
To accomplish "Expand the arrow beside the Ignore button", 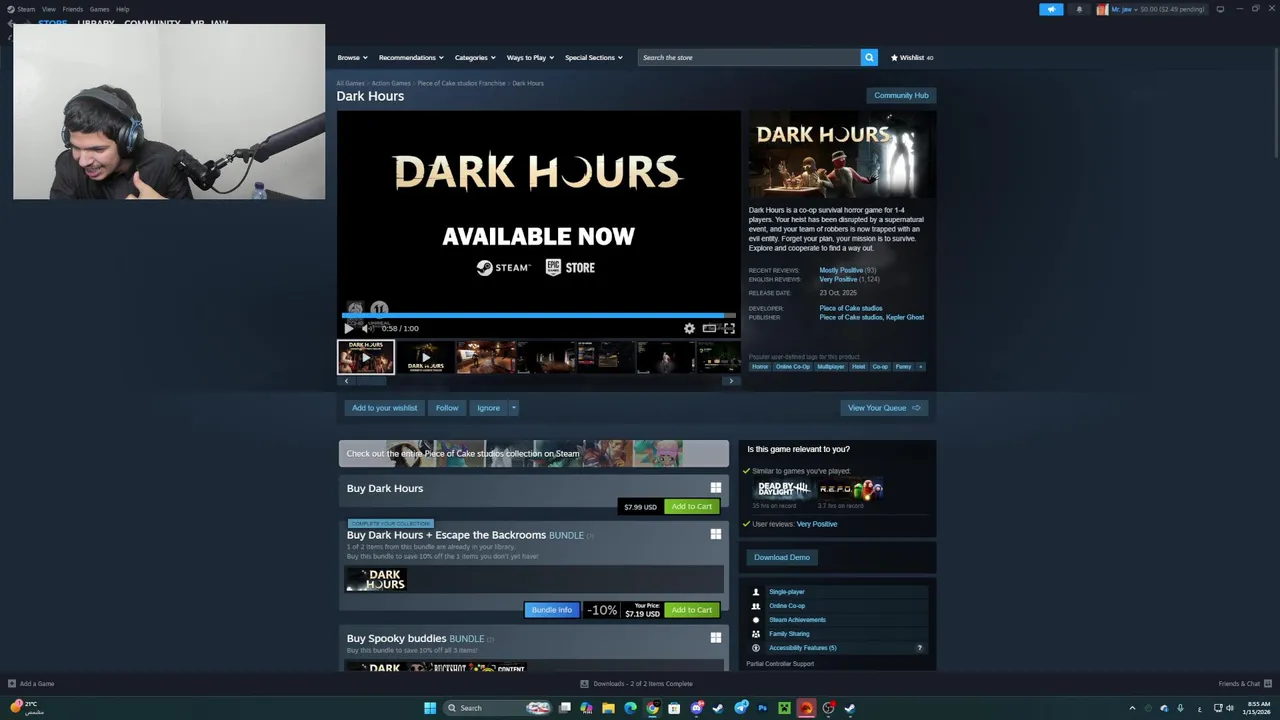I will pos(514,408).
